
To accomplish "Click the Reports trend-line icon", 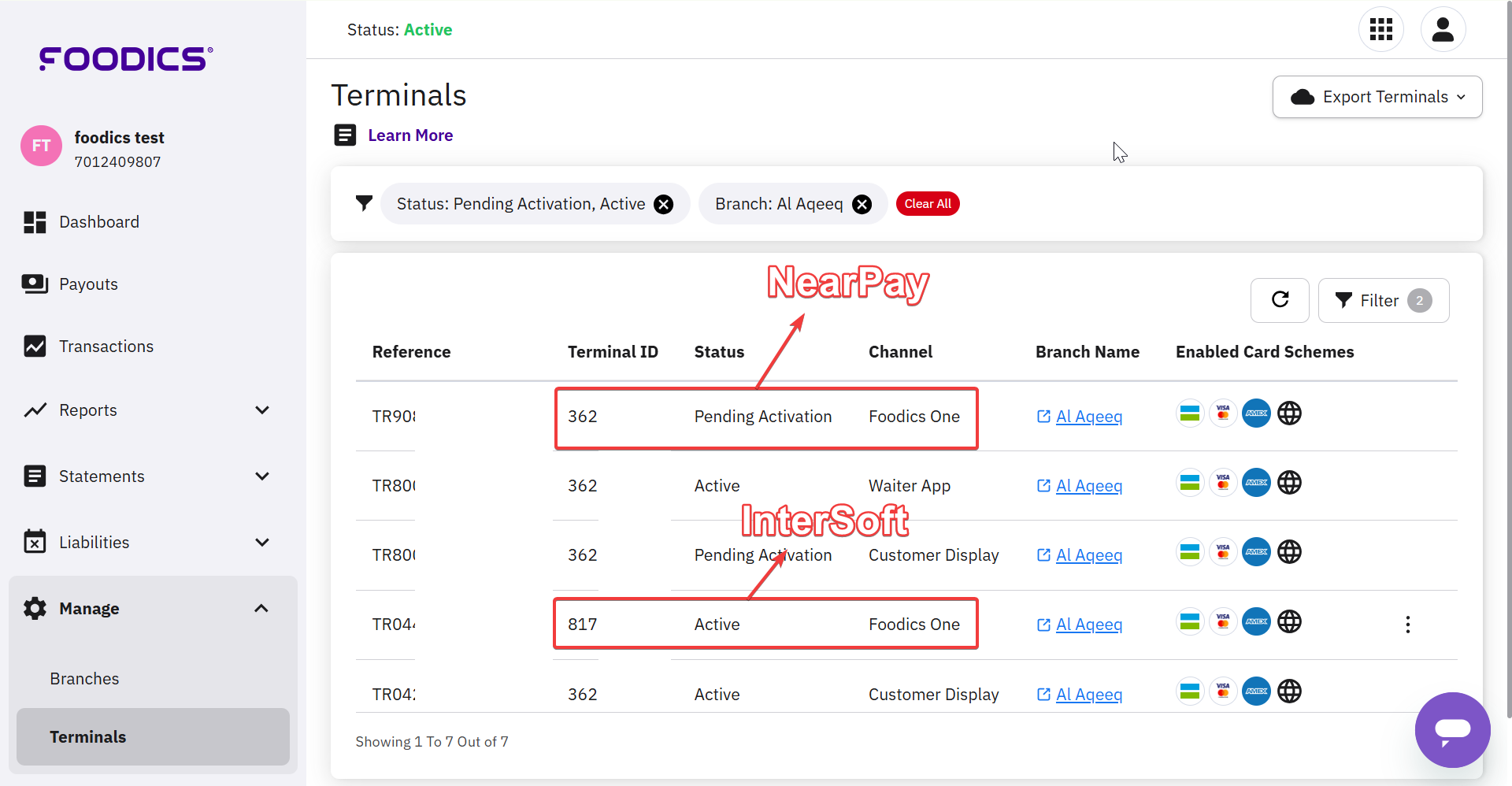I will pyautogui.click(x=35, y=410).
